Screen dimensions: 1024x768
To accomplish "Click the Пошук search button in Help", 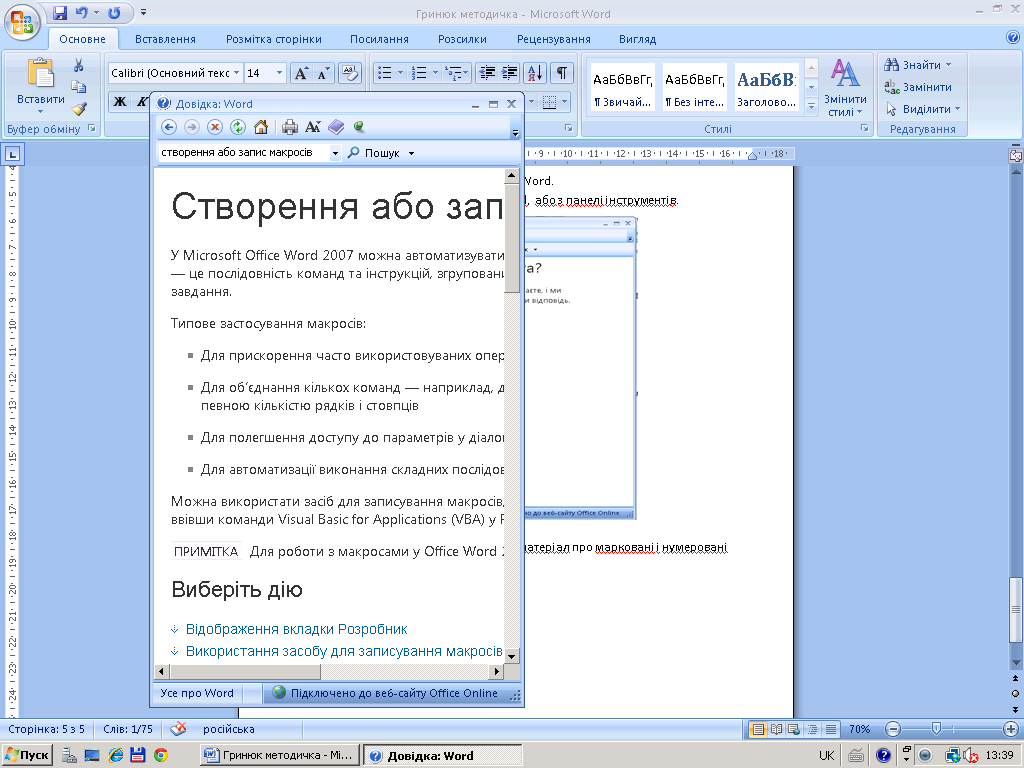I will [374, 153].
